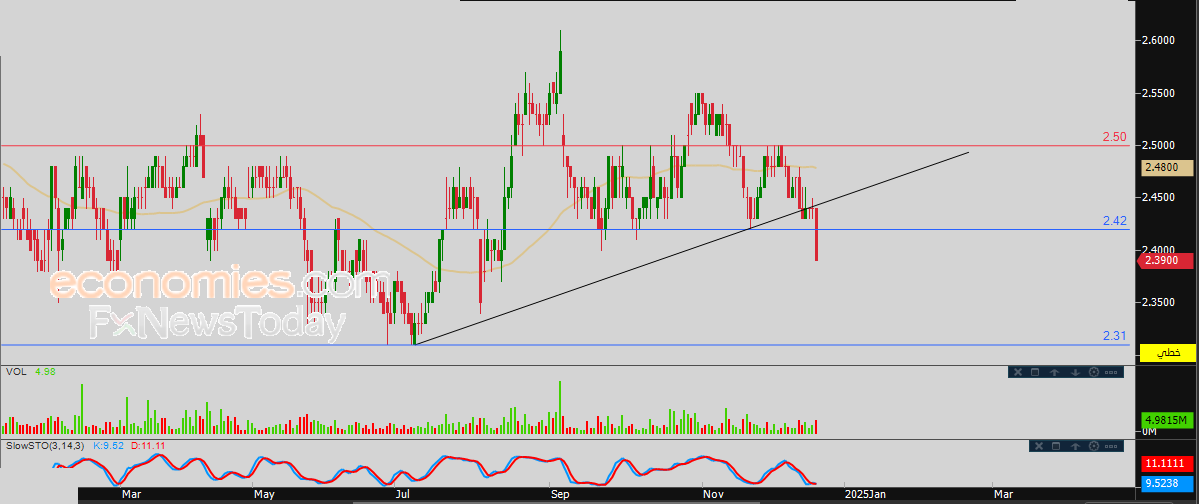This screenshot has height=504, width=1199.
Task: Open more options for SlowSTO panel
Action: (x=1111, y=446)
